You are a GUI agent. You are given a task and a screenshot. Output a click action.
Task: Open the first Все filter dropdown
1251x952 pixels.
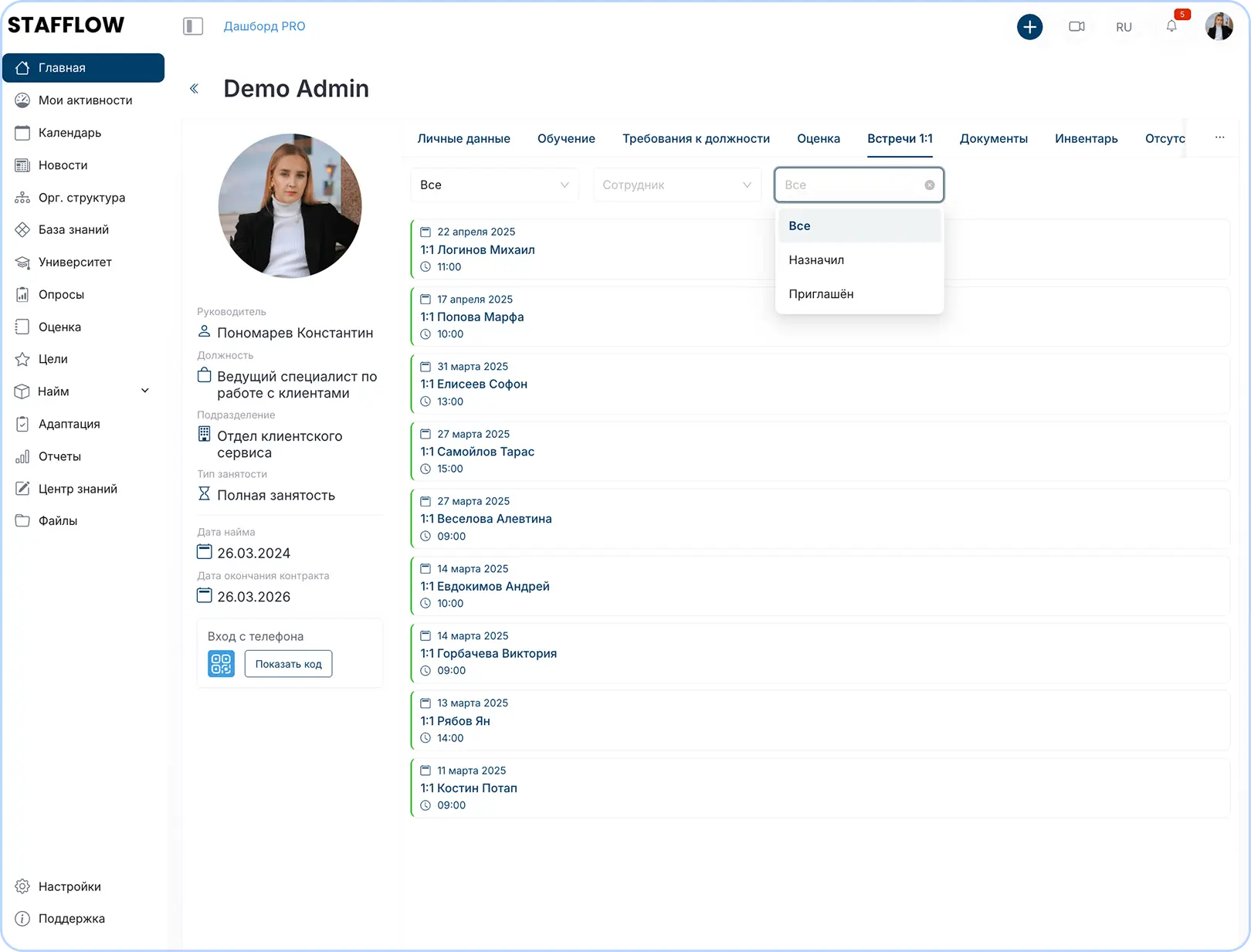coord(494,185)
